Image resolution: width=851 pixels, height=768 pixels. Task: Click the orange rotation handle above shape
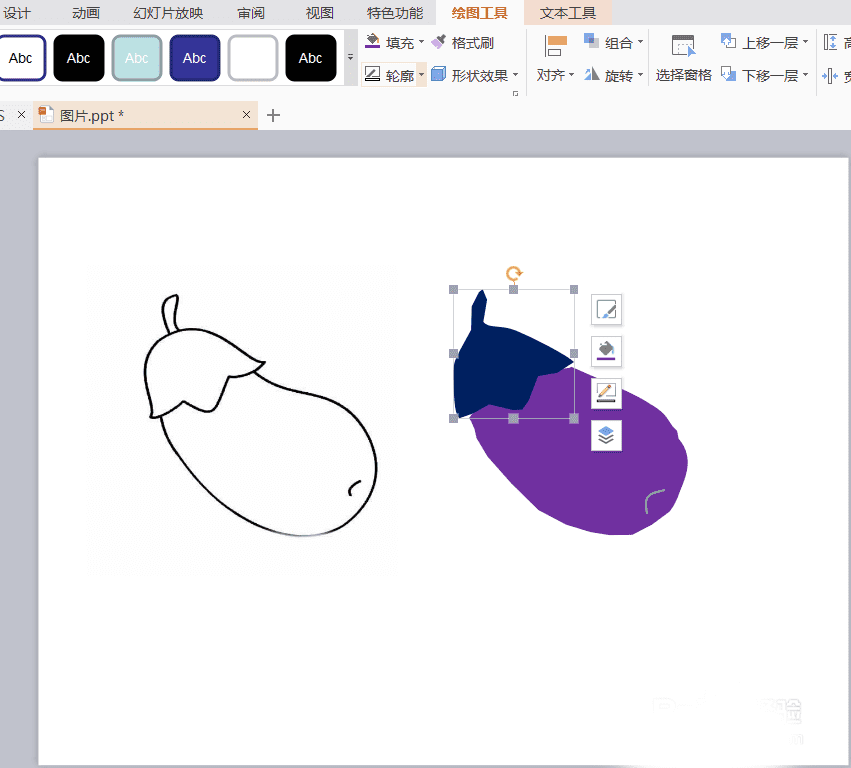click(514, 273)
